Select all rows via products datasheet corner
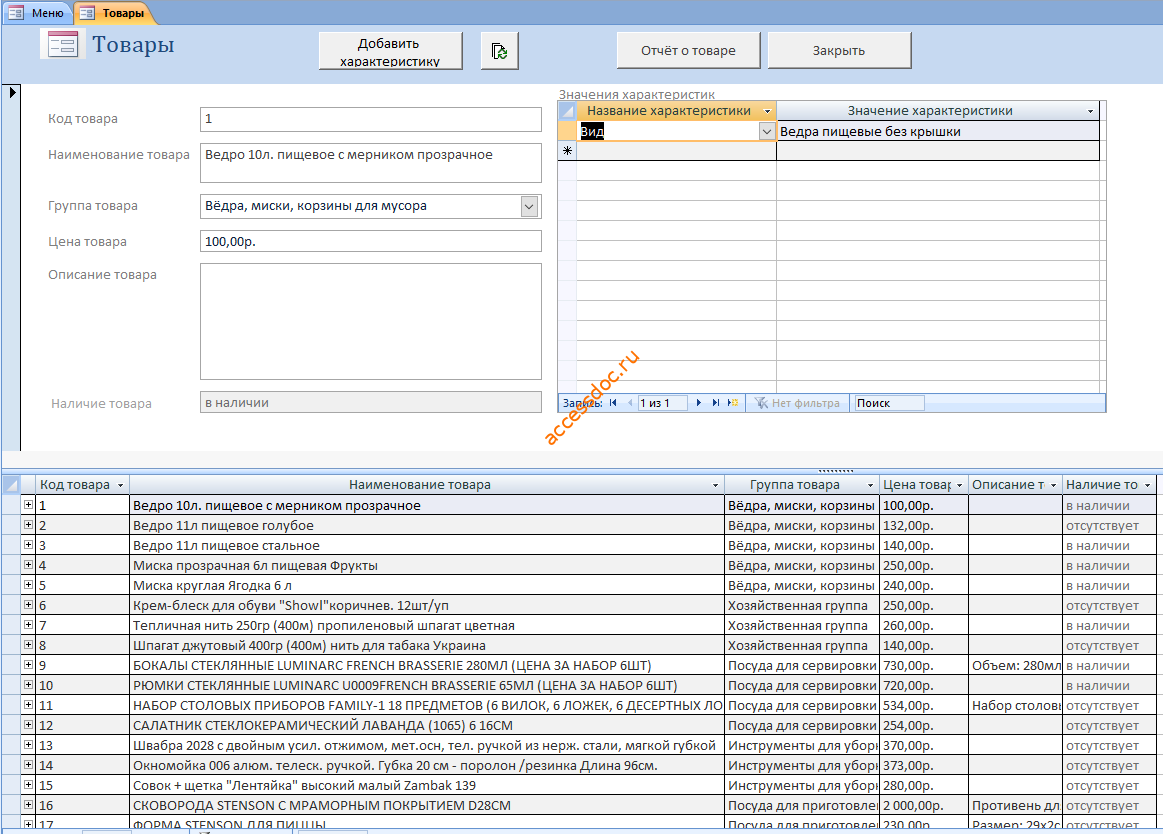1163x834 pixels. point(11,485)
